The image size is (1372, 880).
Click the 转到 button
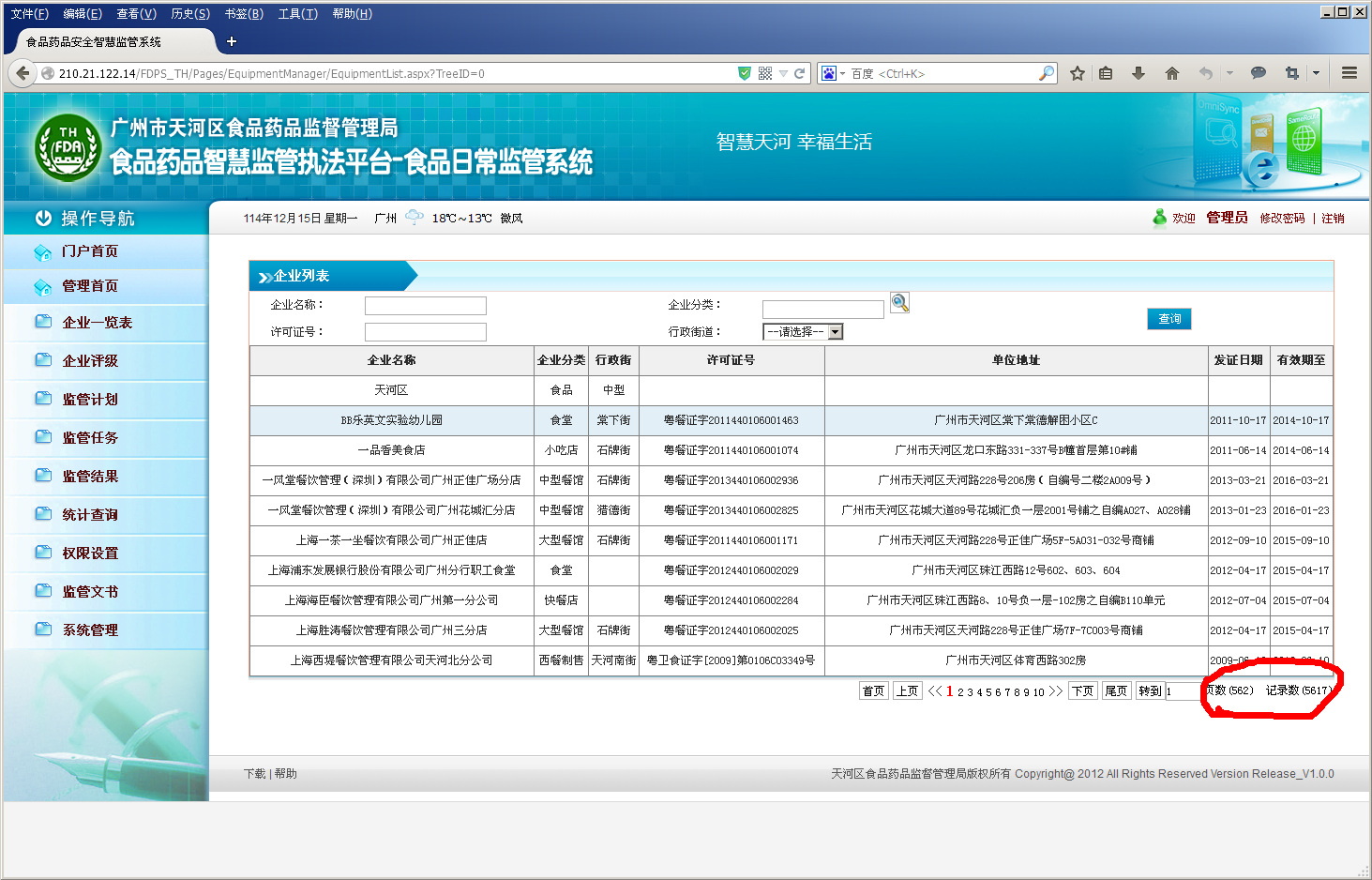point(1150,691)
